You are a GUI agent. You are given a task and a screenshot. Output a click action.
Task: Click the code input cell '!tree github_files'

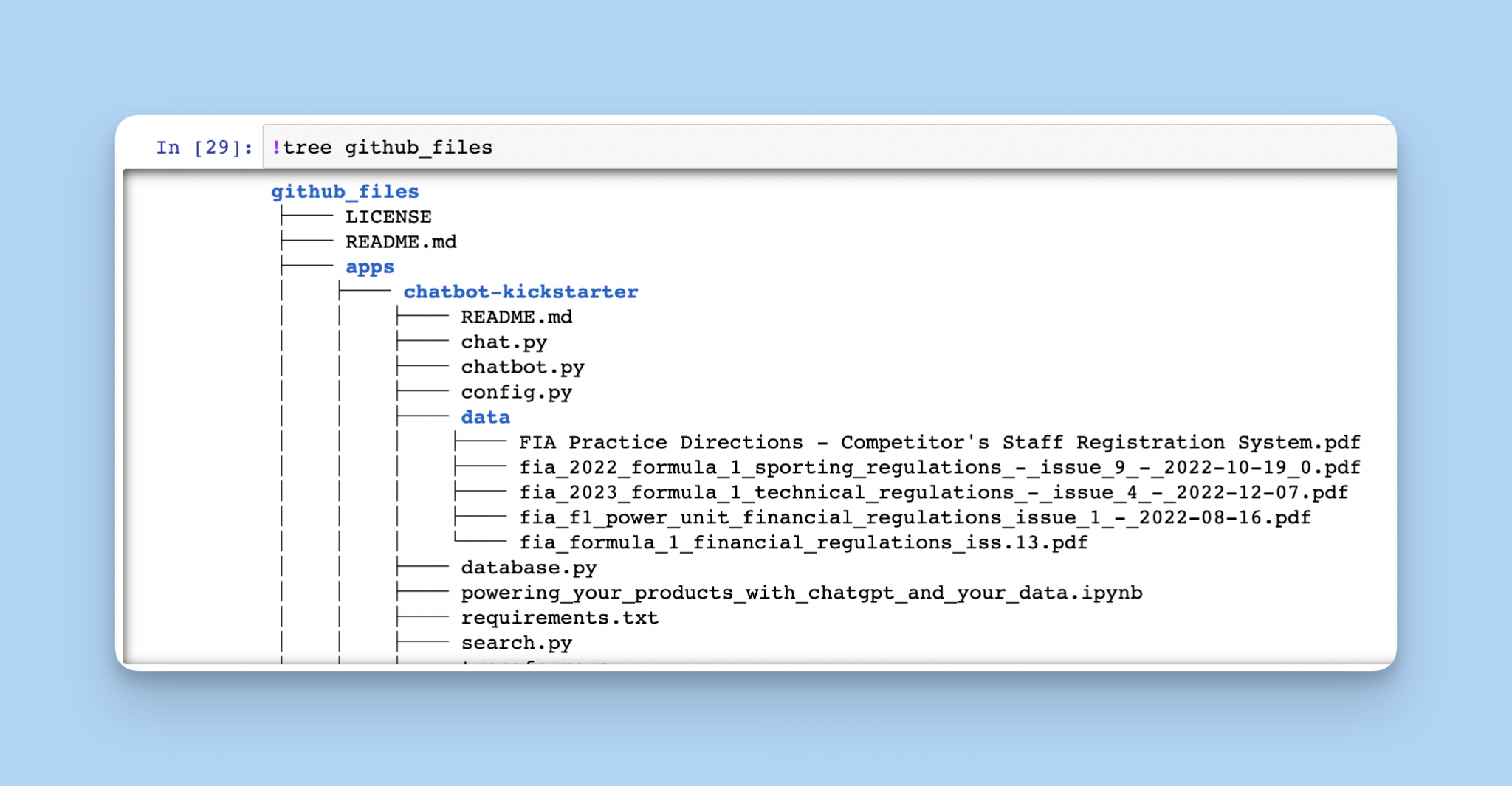[829, 148]
